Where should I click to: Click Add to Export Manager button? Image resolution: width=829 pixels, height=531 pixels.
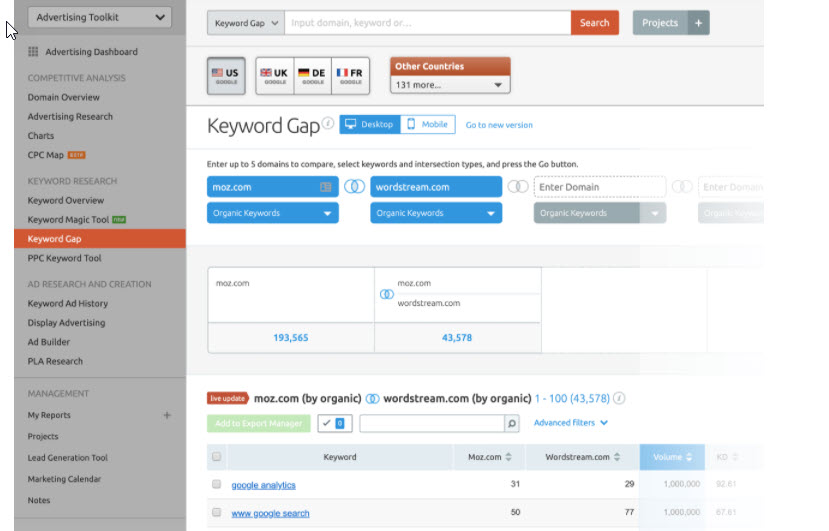pos(259,423)
